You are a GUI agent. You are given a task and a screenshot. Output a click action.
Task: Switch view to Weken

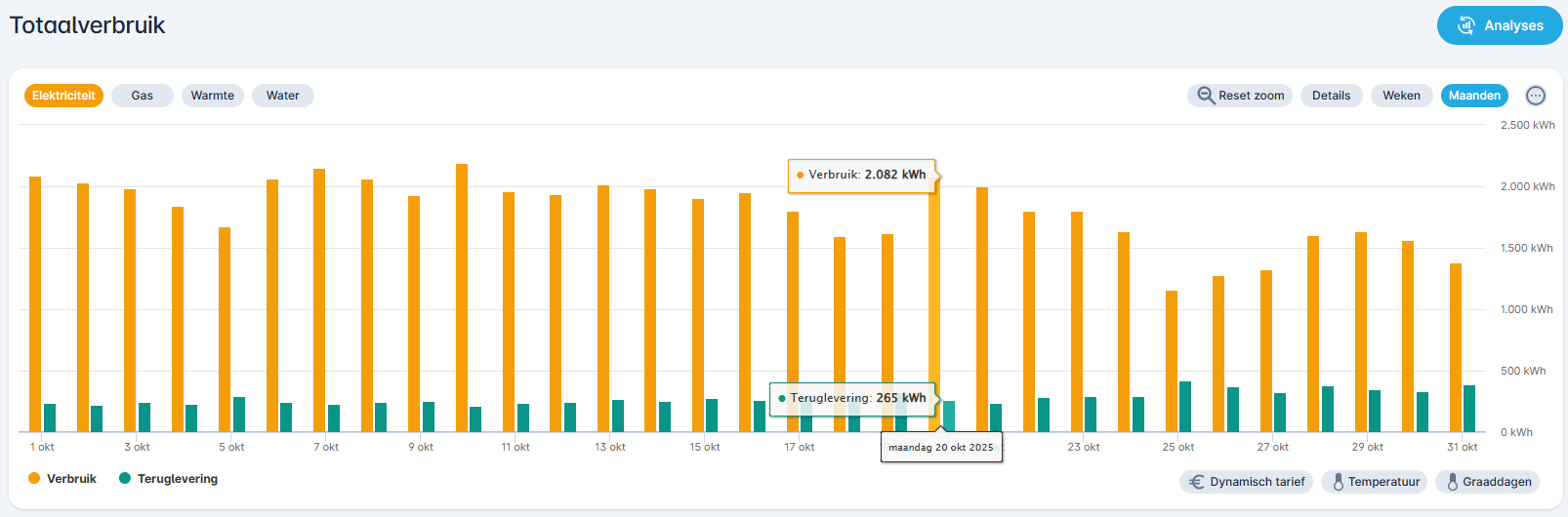pyautogui.click(x=1401, y=96)
